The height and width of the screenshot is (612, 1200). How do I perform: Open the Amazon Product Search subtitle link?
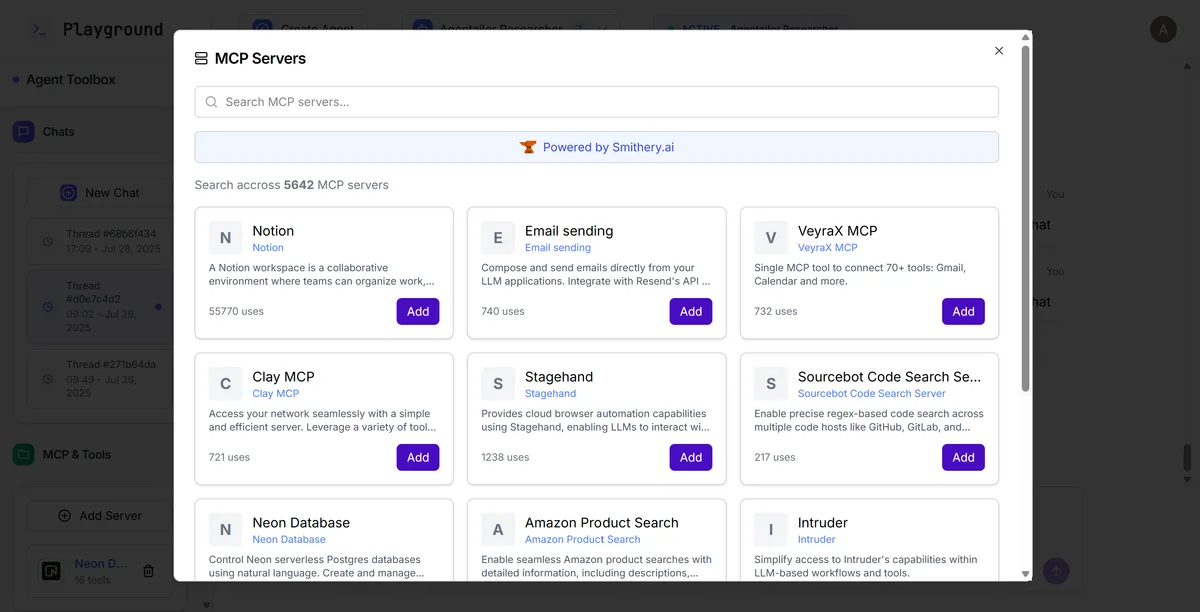583,540
